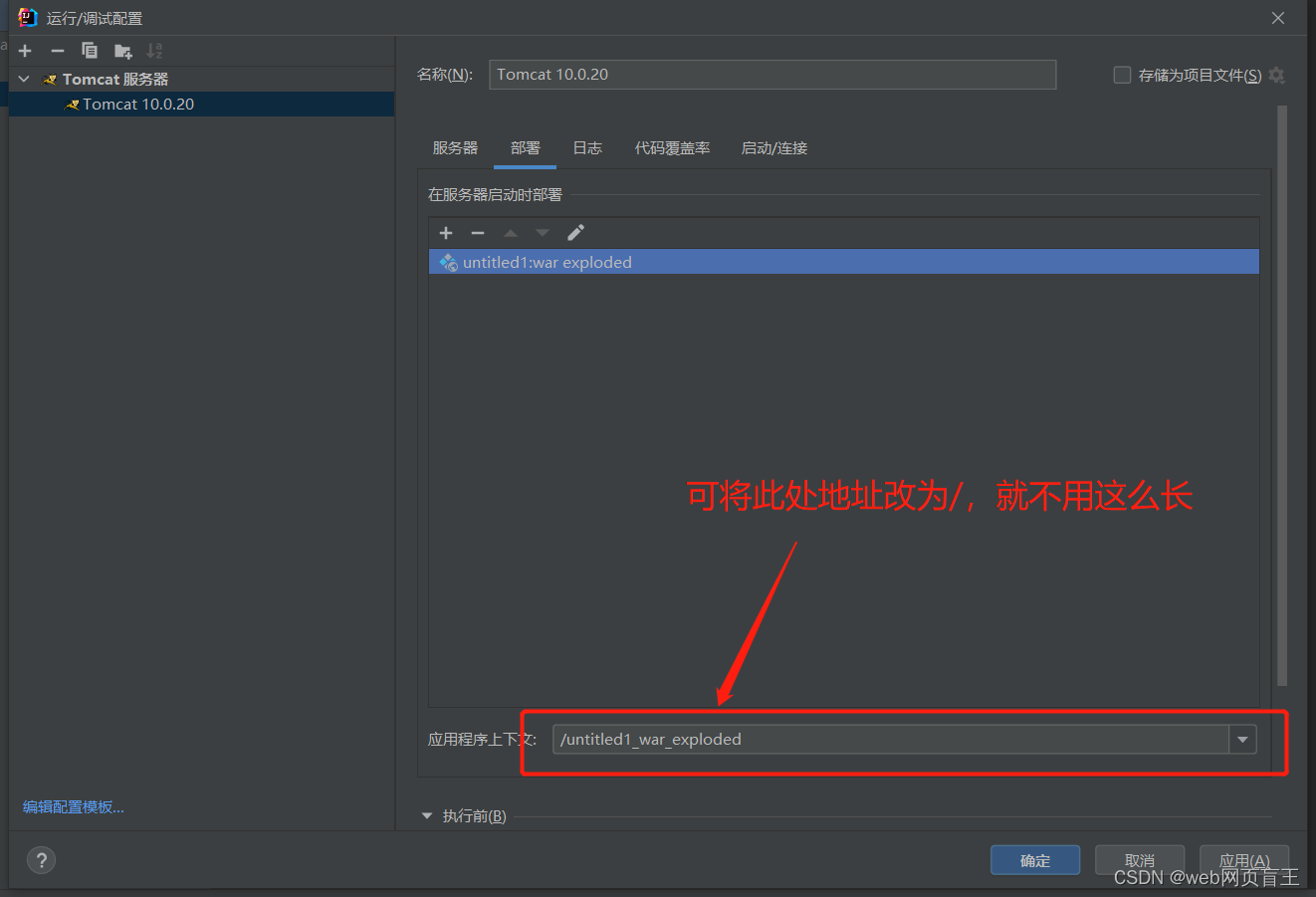Viewport: 1316px width, 897px height.
Task: Click the untitled1:war exploded artifact icon
Action: click(449, 263)
